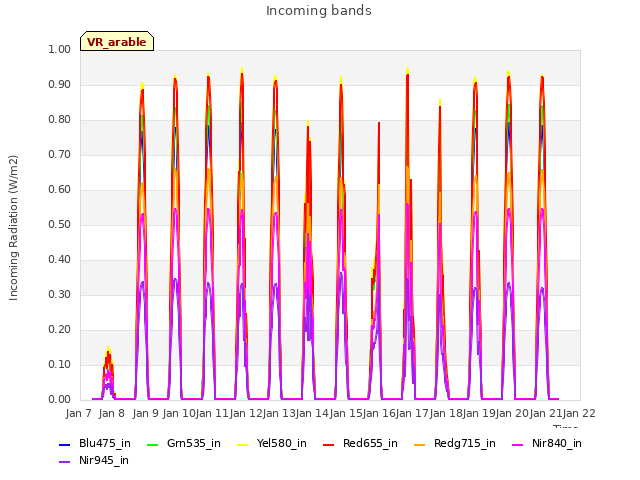The height and width of the screenshot is (480, 640).
Task: Click the Jan 7 x-axis tick label
Action: [78, 413]
